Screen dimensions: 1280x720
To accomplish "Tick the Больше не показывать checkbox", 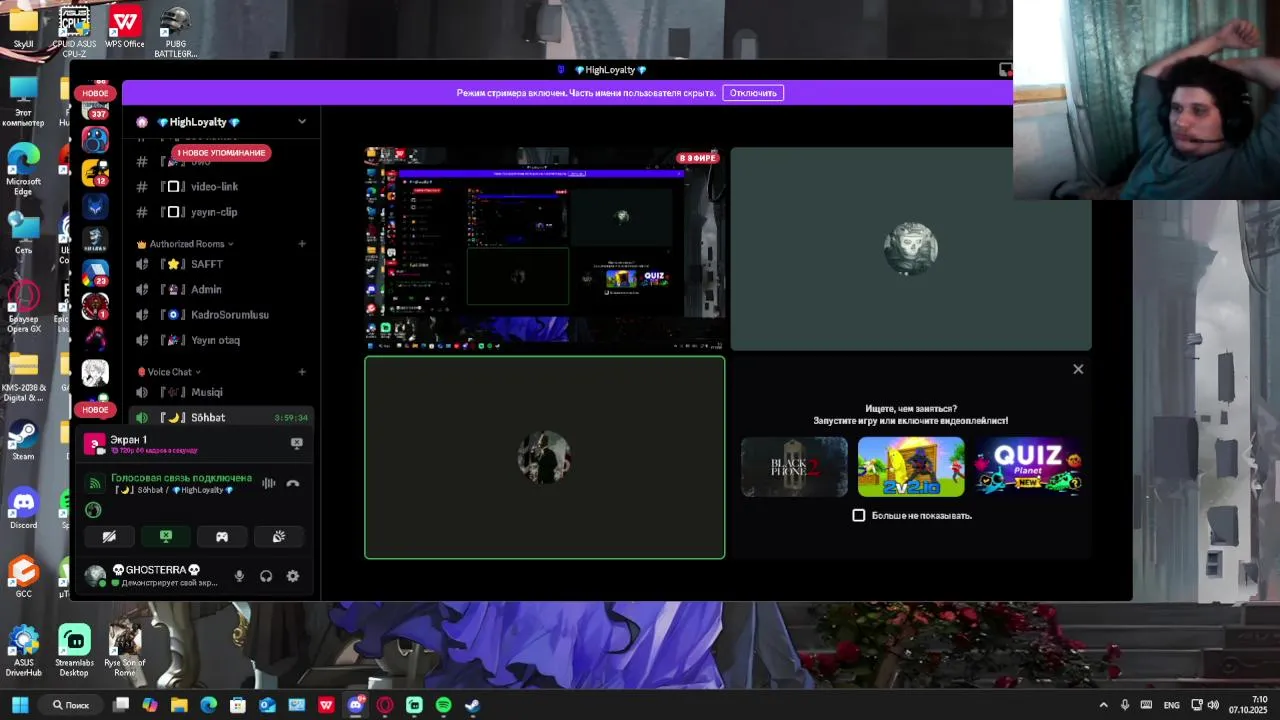I will pyautogui.click(x=858, y=515).
